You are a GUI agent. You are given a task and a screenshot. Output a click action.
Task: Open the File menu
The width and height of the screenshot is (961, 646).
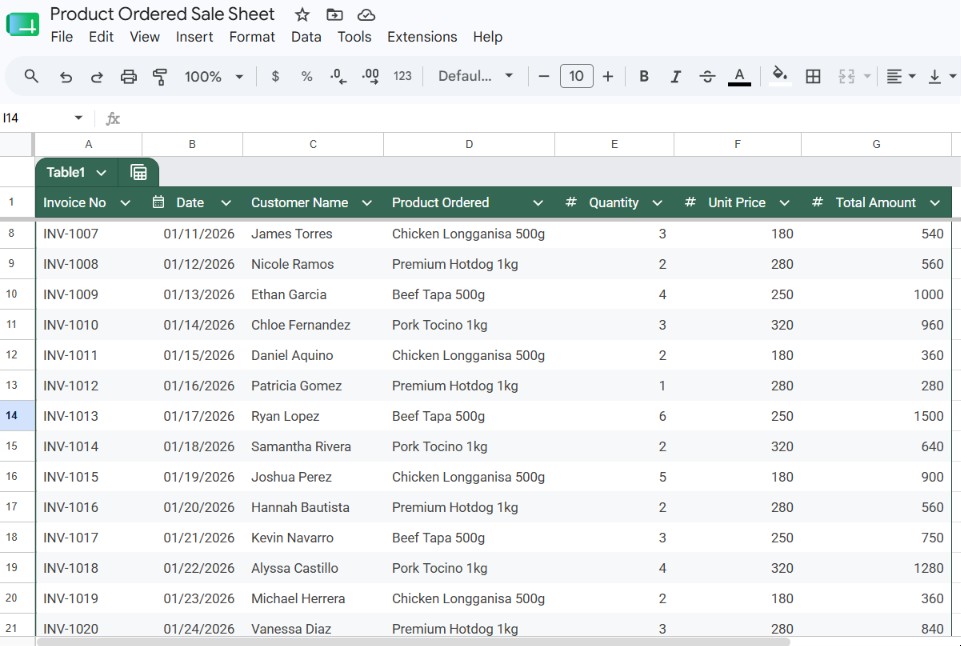(x=61, y=37)
